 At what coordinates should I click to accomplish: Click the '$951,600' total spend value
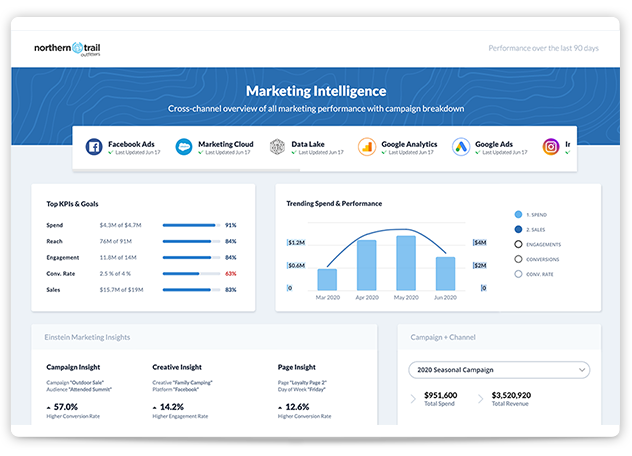pyautogui.click(x=441, y=395)
